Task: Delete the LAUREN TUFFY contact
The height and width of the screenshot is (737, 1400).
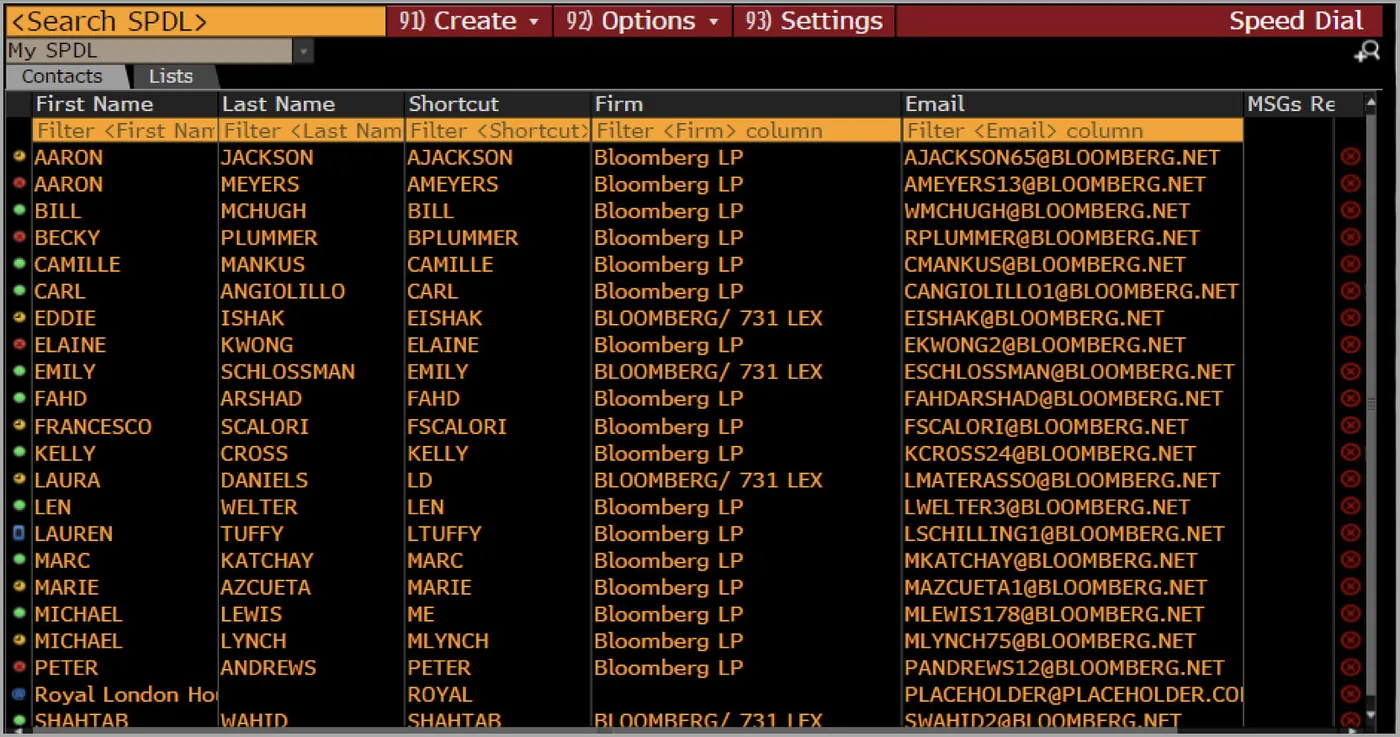Action: pos(1350,534)
